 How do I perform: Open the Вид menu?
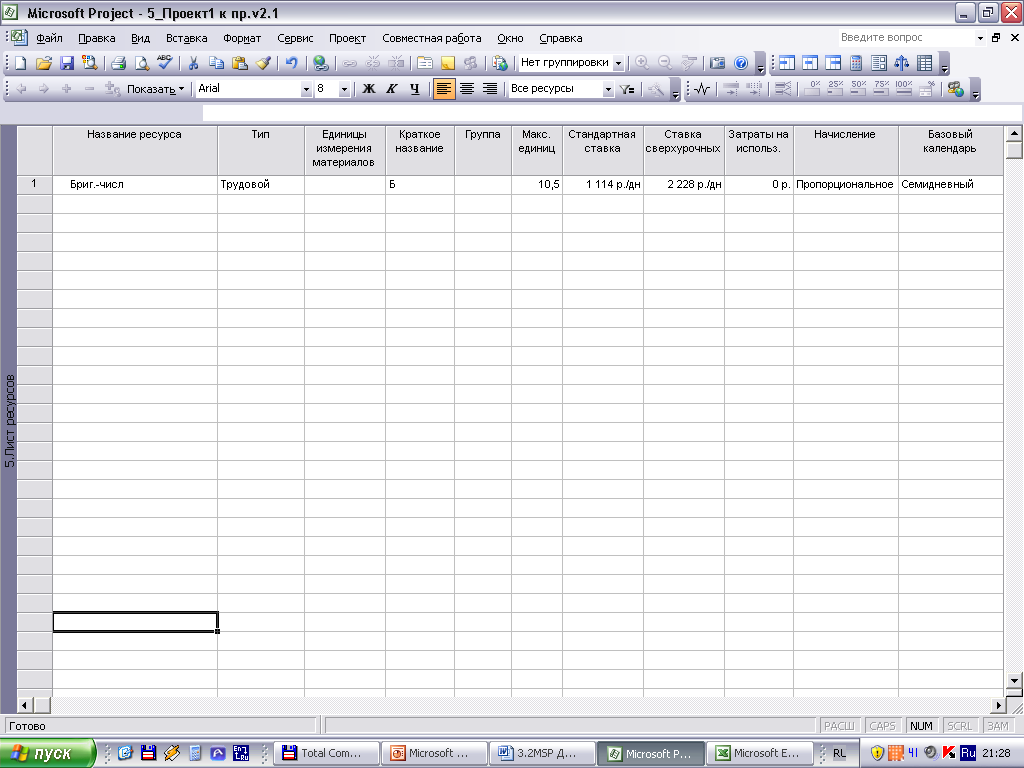tap(140, 38)
